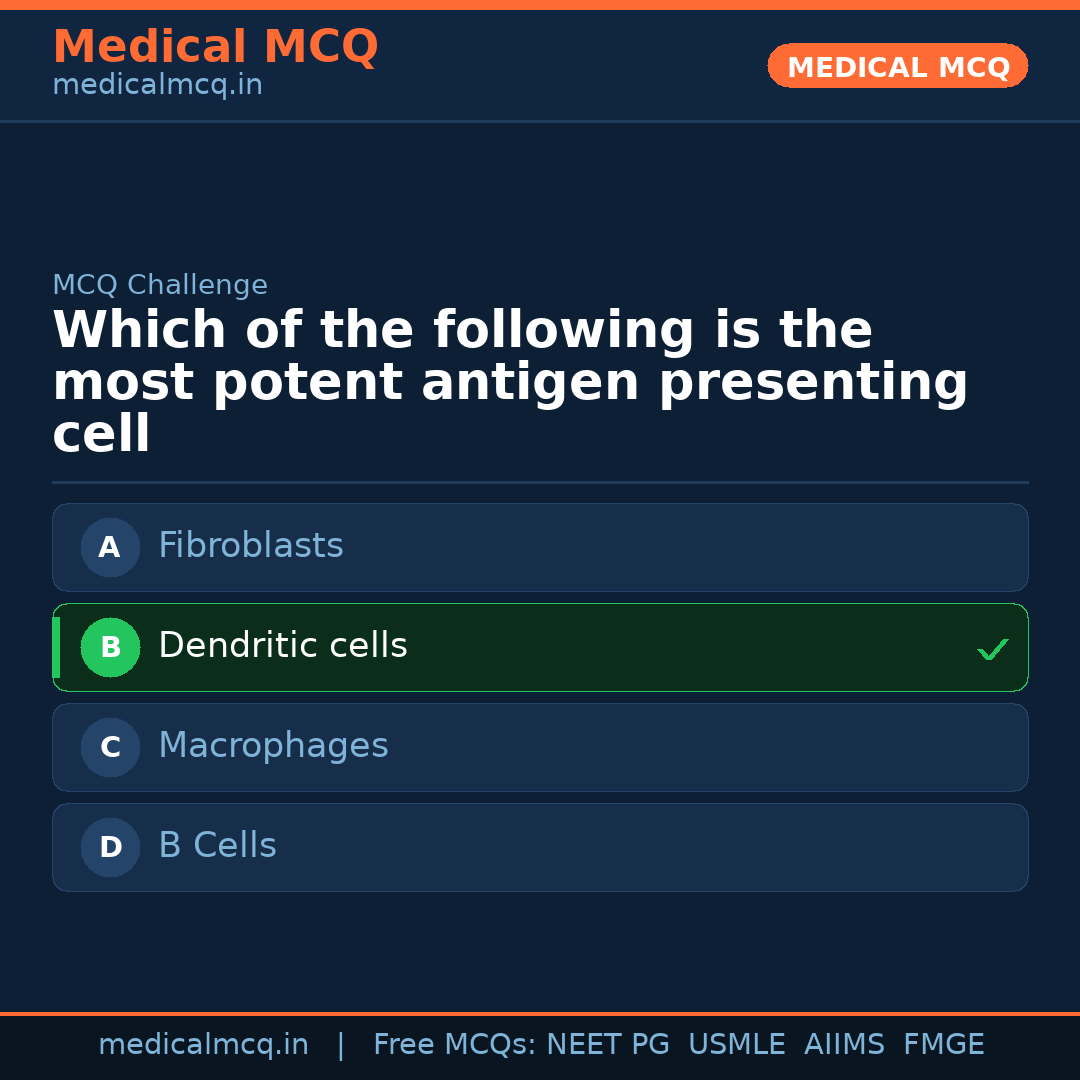Select the Dendritic cells answer text
The width and height of the screenshot is (1080, 1080).
pyautogui.click(x=283, y=646)
